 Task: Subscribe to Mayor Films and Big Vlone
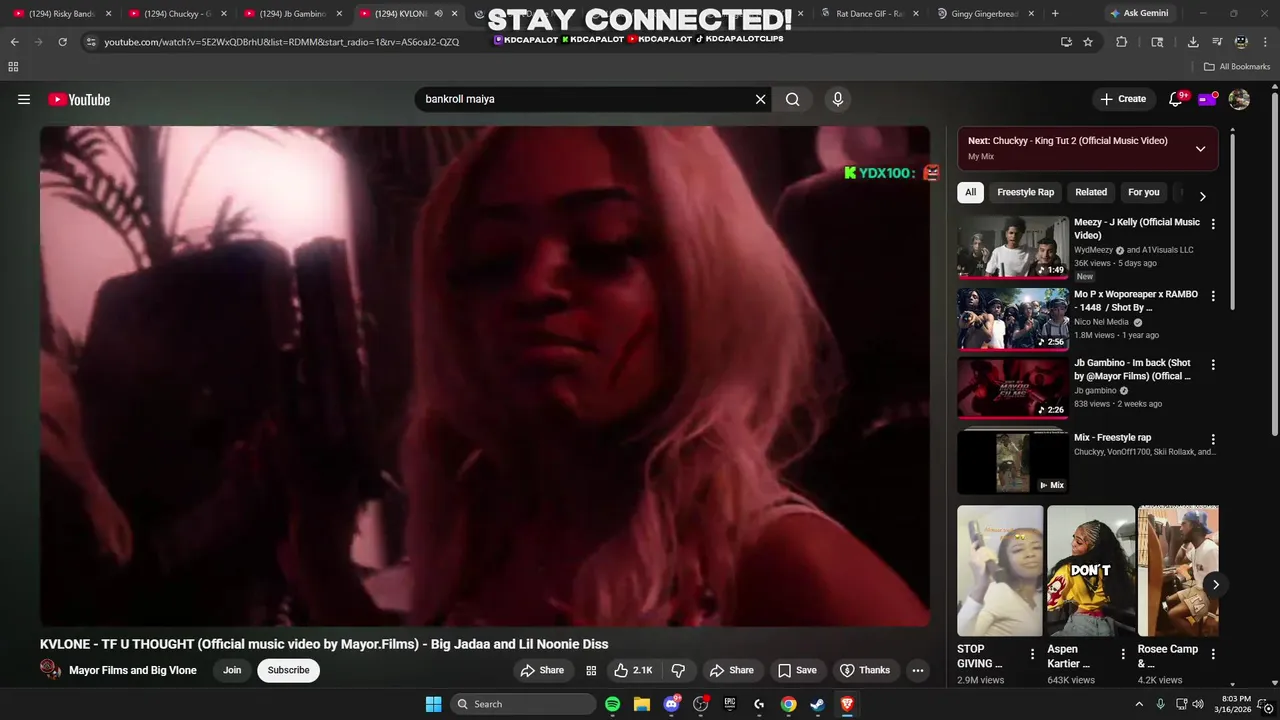[x=288, y=670]
